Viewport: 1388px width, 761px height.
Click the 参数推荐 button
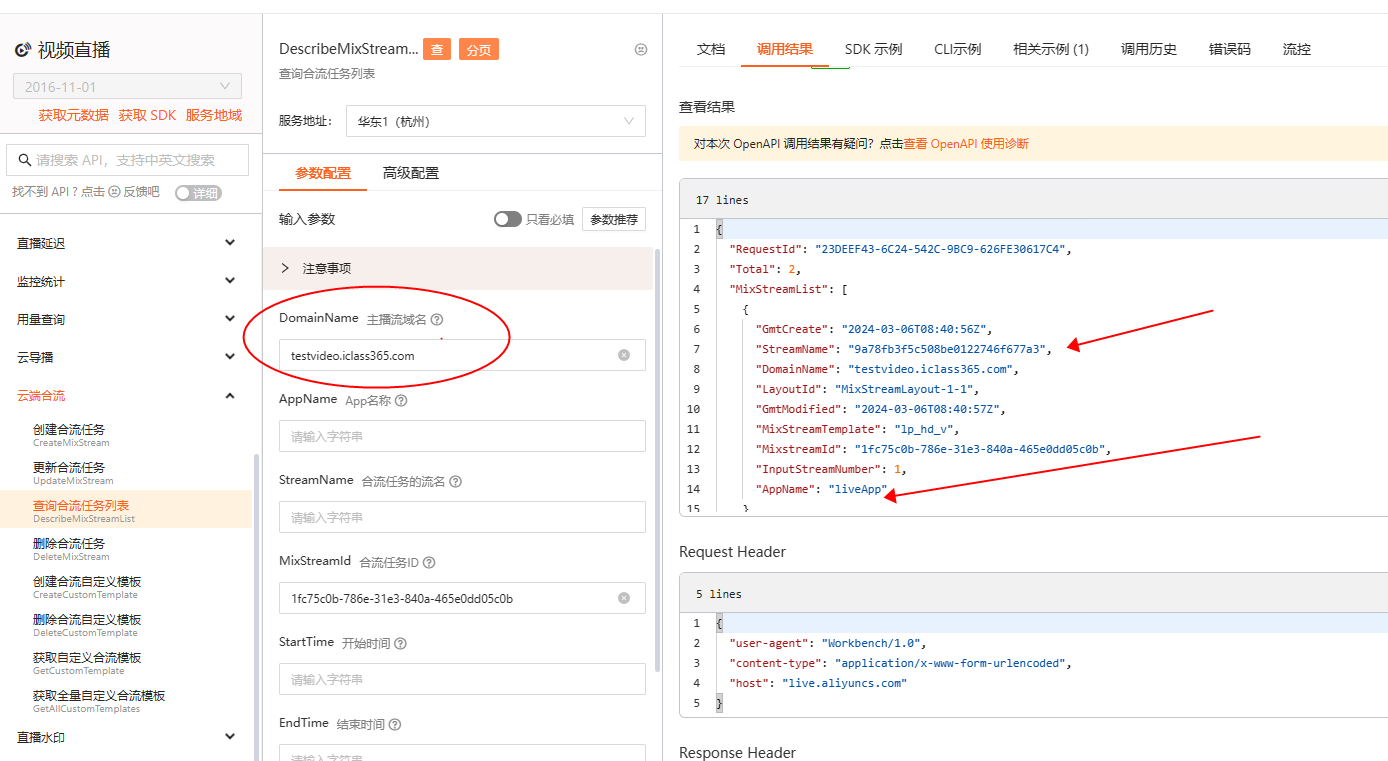coord(614,219)
